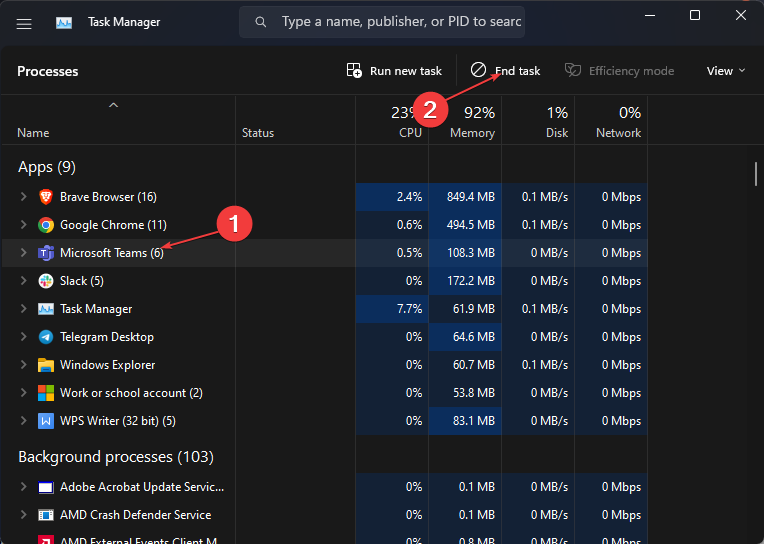Select the Windows Explorer row name
764x544 pixels.
pyautogui.click(x=107, y=365)
